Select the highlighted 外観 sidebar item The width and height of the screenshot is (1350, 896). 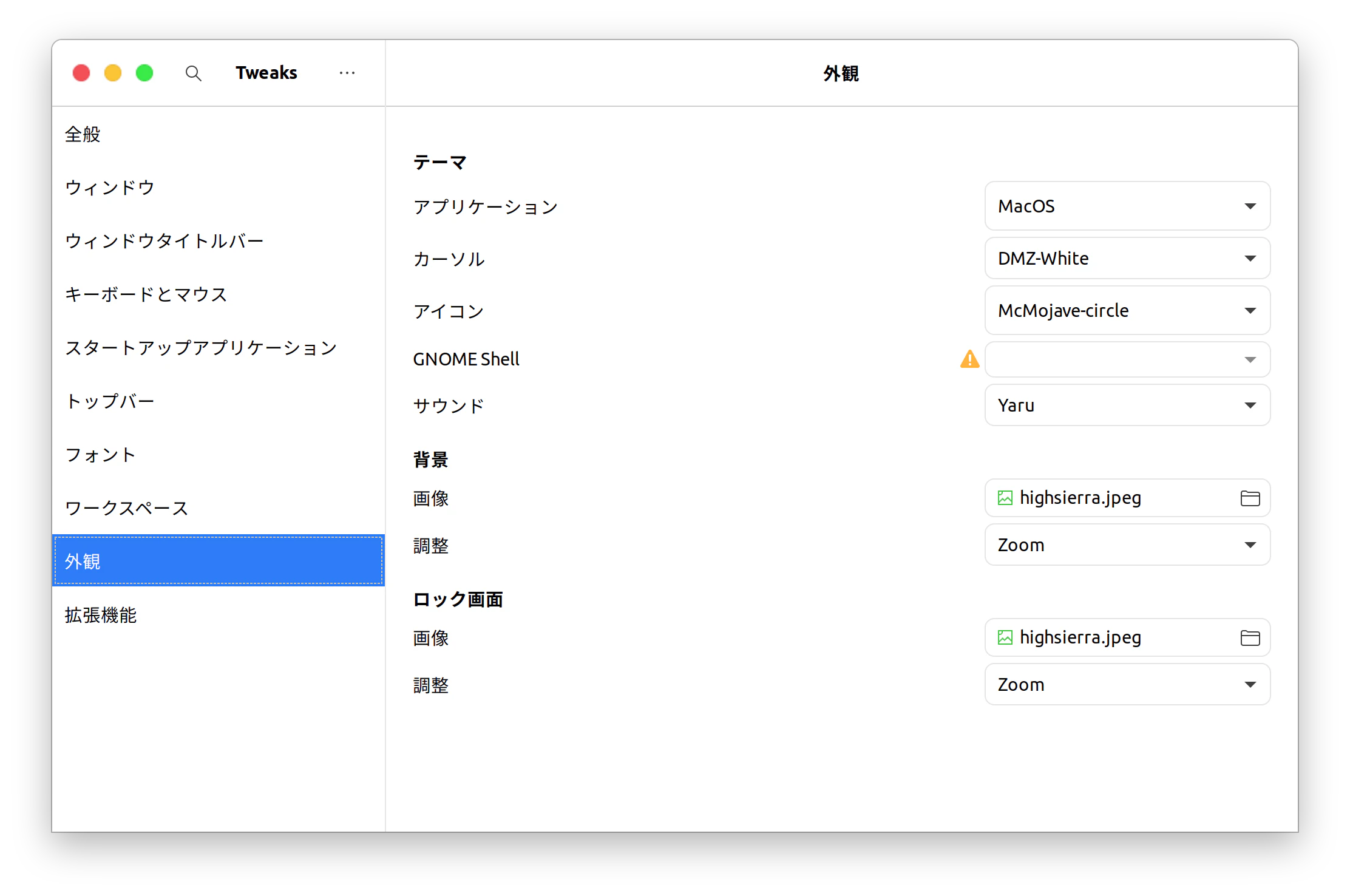point(219,561)
